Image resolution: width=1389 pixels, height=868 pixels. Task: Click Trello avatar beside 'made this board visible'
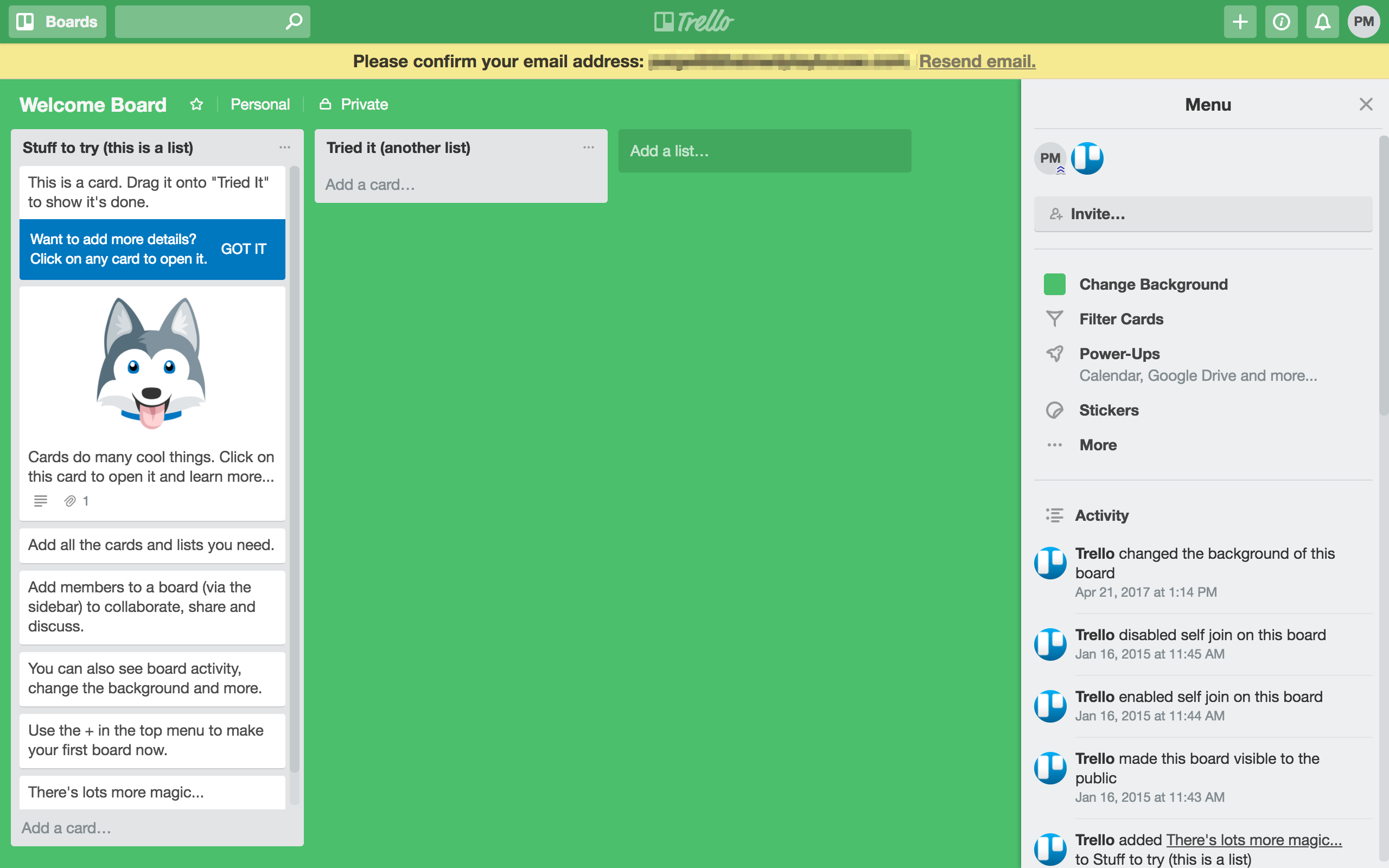coord(1050,769)
